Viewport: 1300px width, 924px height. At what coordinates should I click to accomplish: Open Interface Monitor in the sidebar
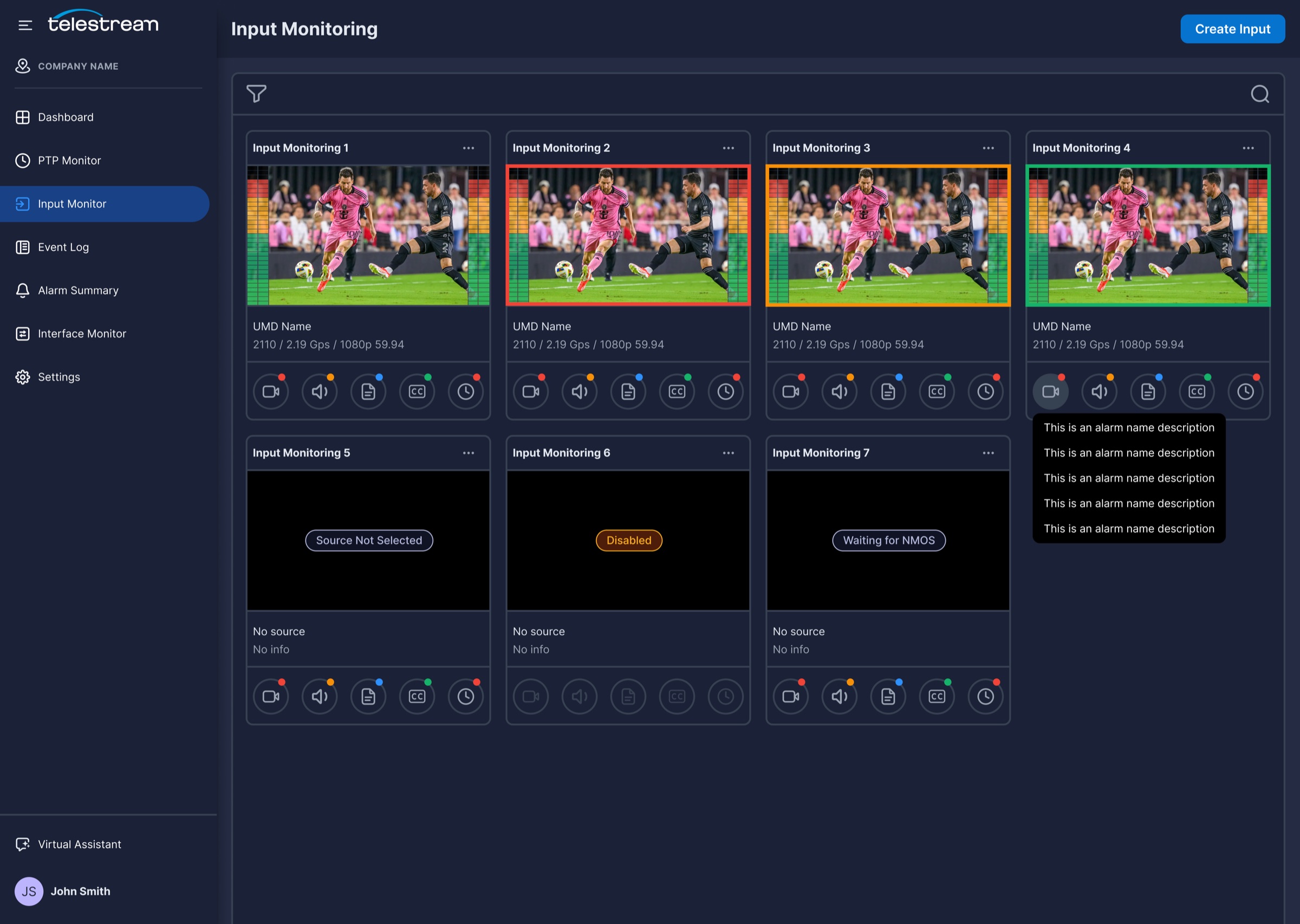[x=105, y=334]
